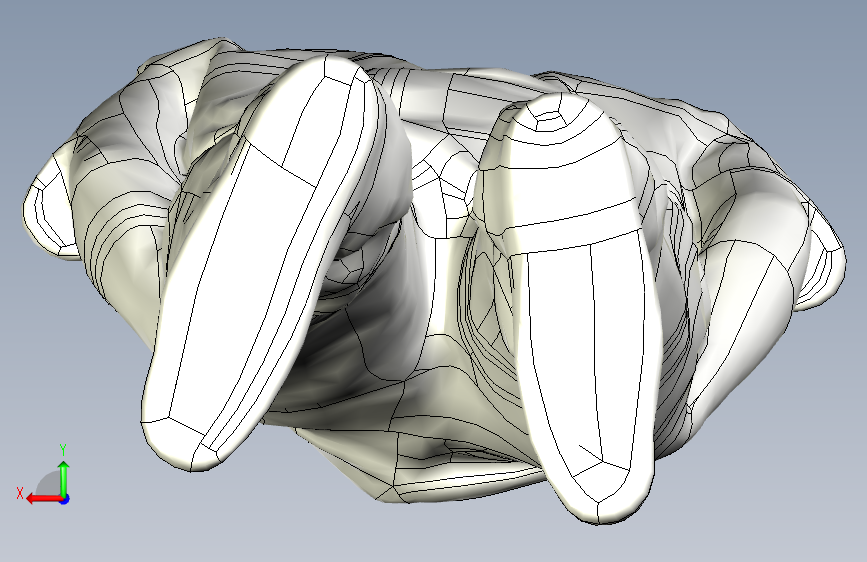Screen dimensions: 867x562
Task: Click the red X axis arrow of triad
Action: coord(43,498)
